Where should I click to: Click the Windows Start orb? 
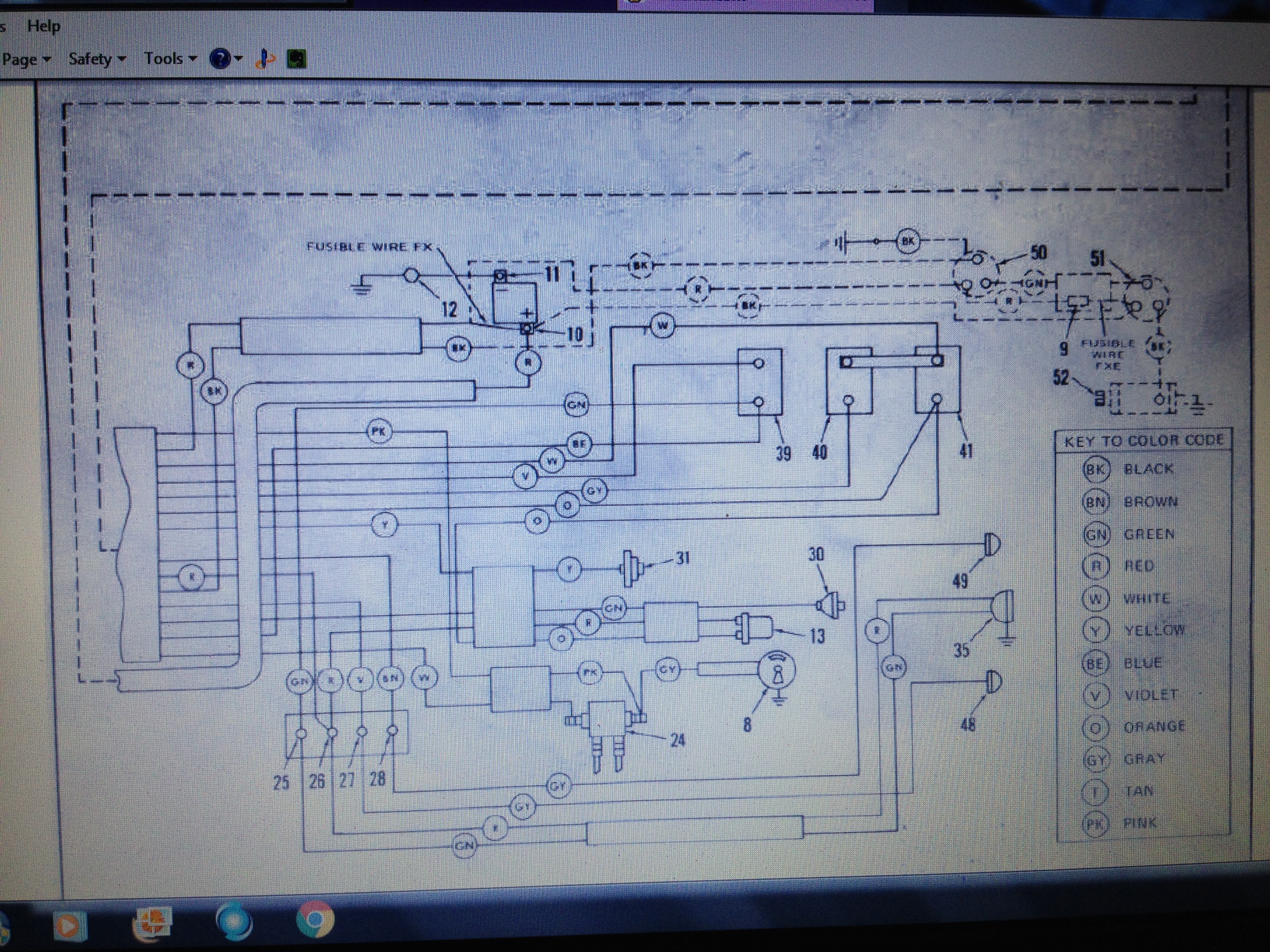point(4,929)
